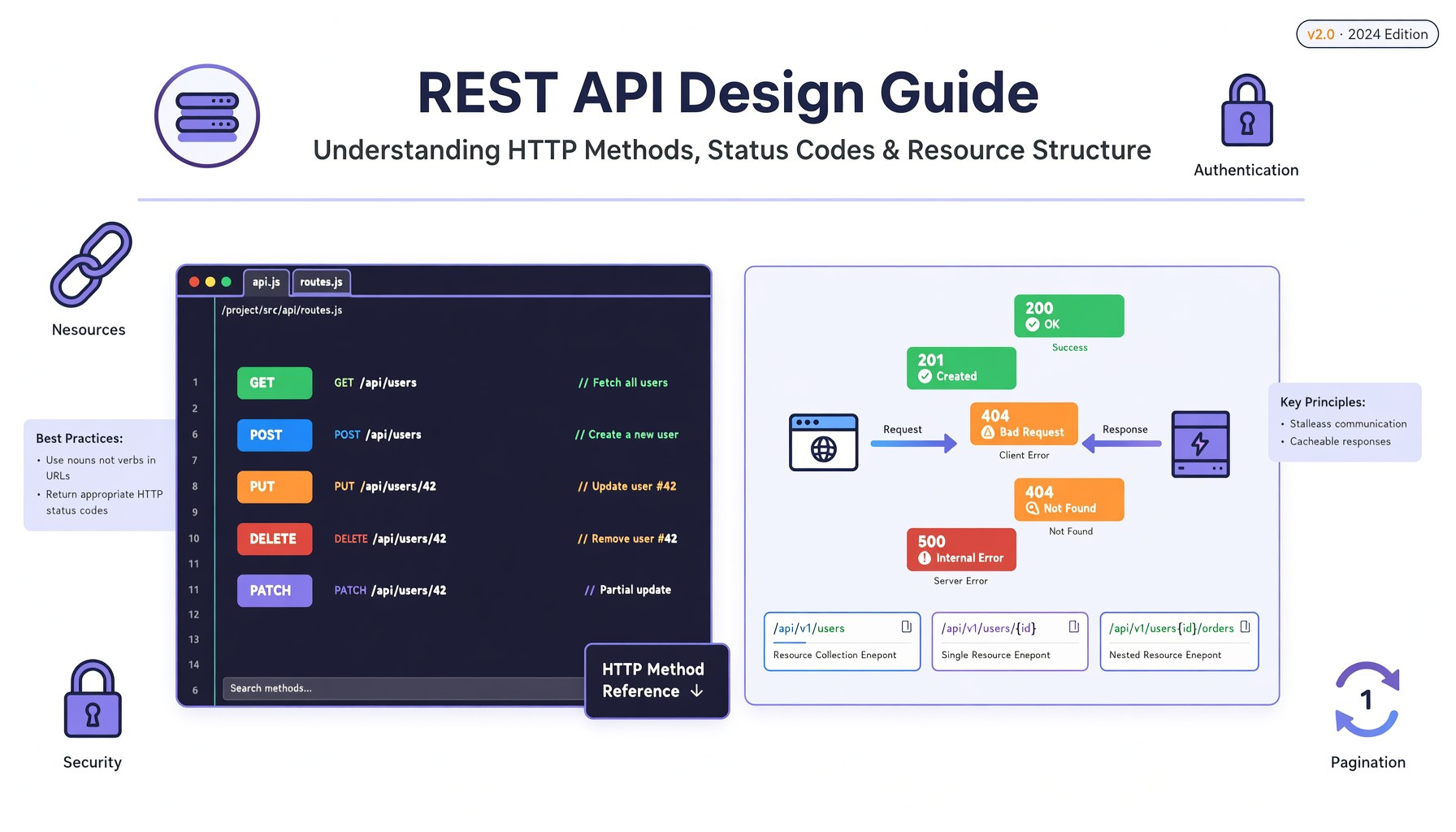This screenshot has height=832, width=1456.
Task: Click the /project/src/api/routes.js path
Action: point(282,310)
